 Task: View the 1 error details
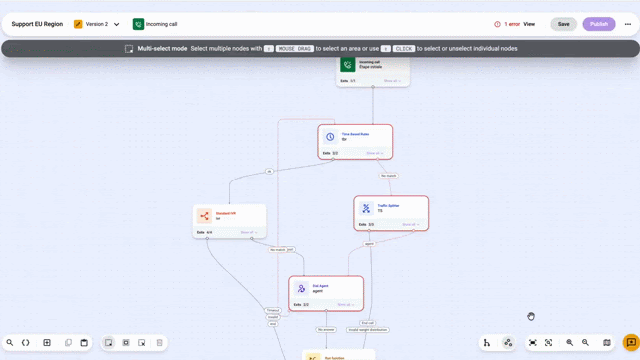pos(529,24)
